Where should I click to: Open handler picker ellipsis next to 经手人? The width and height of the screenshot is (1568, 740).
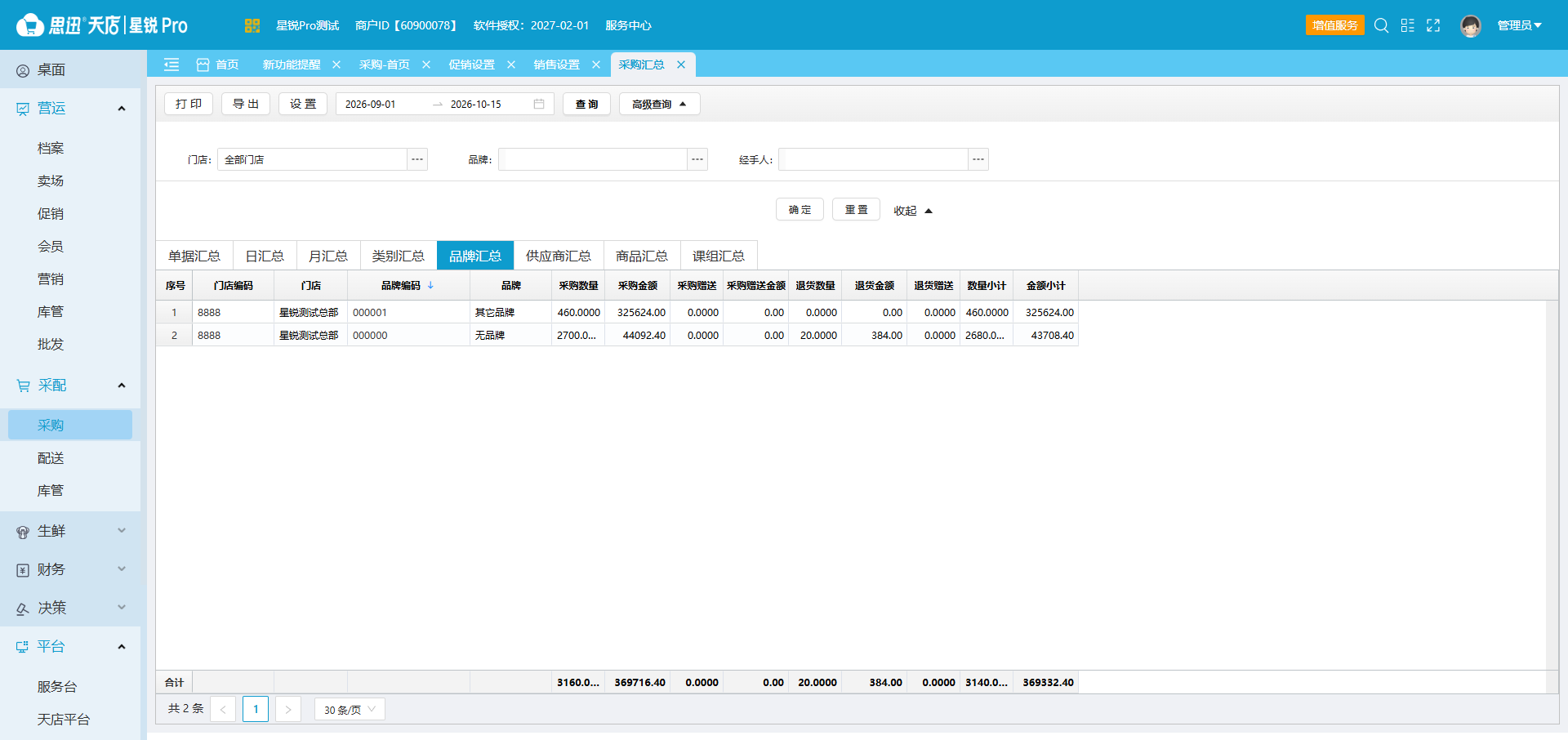(978, 159)
